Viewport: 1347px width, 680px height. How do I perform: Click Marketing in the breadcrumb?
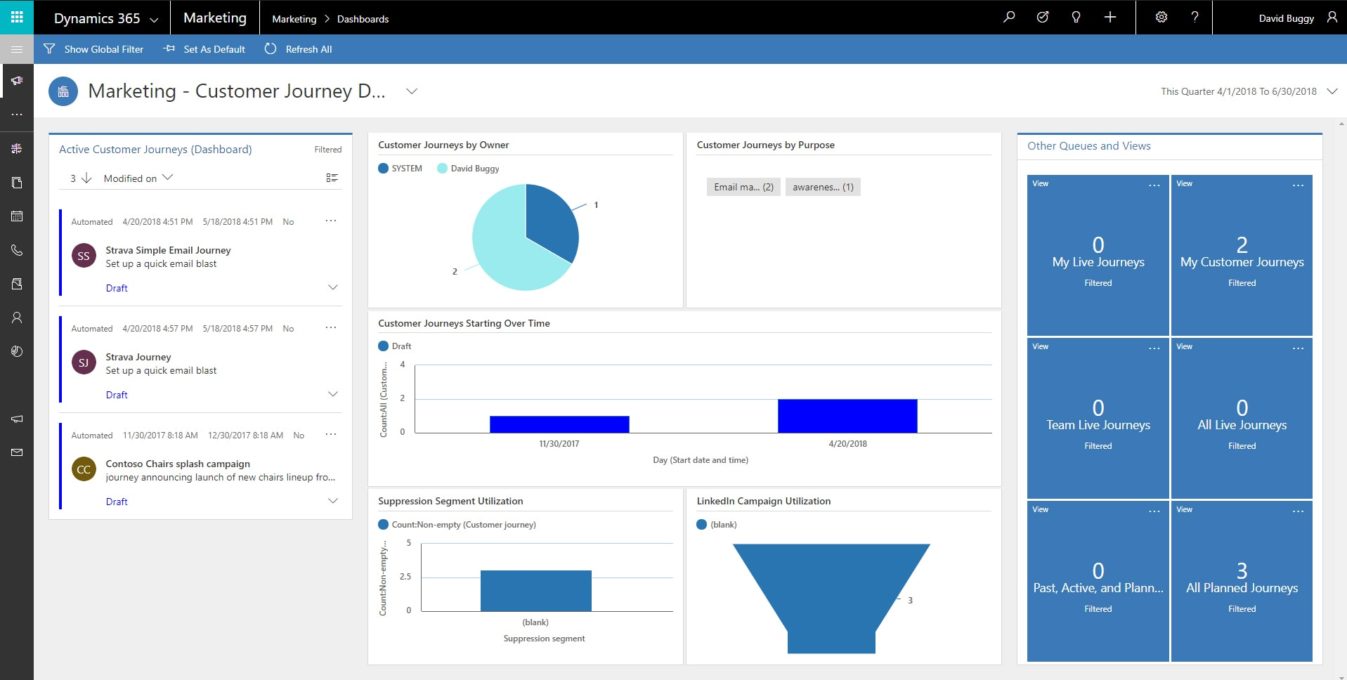point(294,19)
